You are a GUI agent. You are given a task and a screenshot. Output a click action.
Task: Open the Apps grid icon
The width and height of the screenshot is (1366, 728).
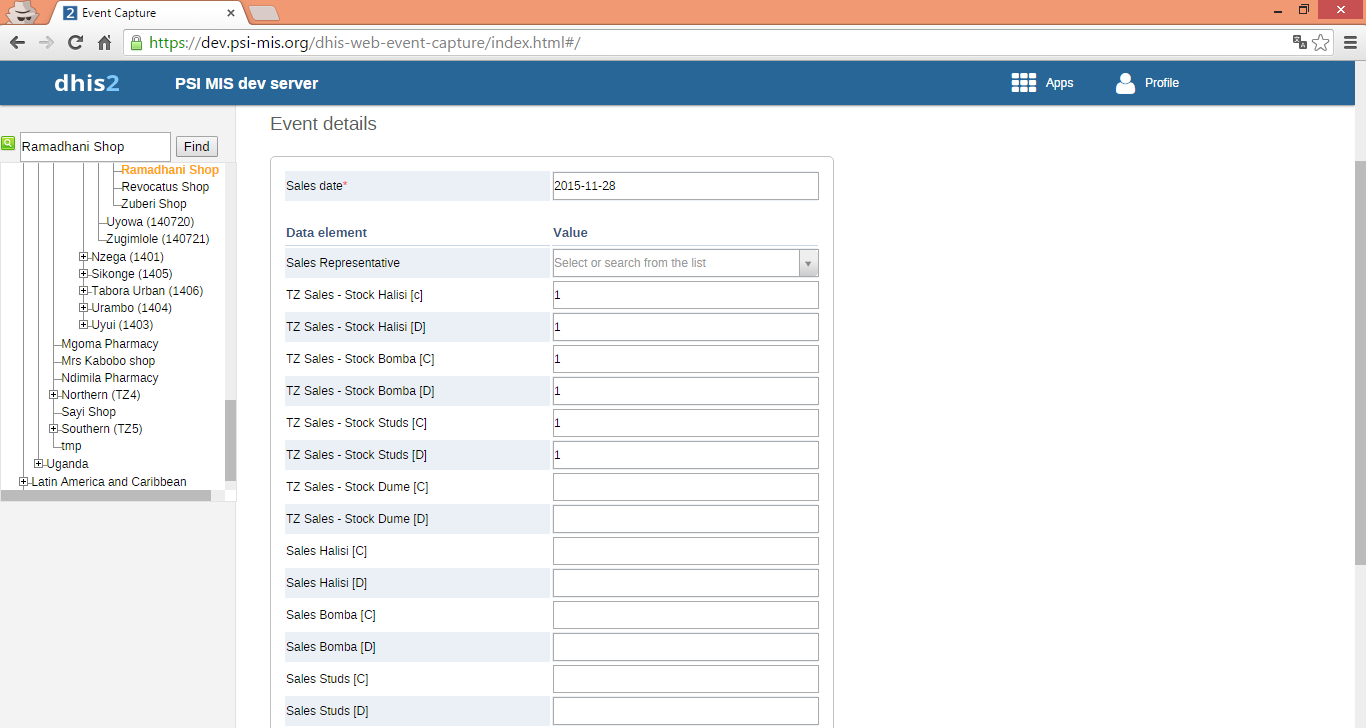coord(1023,83)
